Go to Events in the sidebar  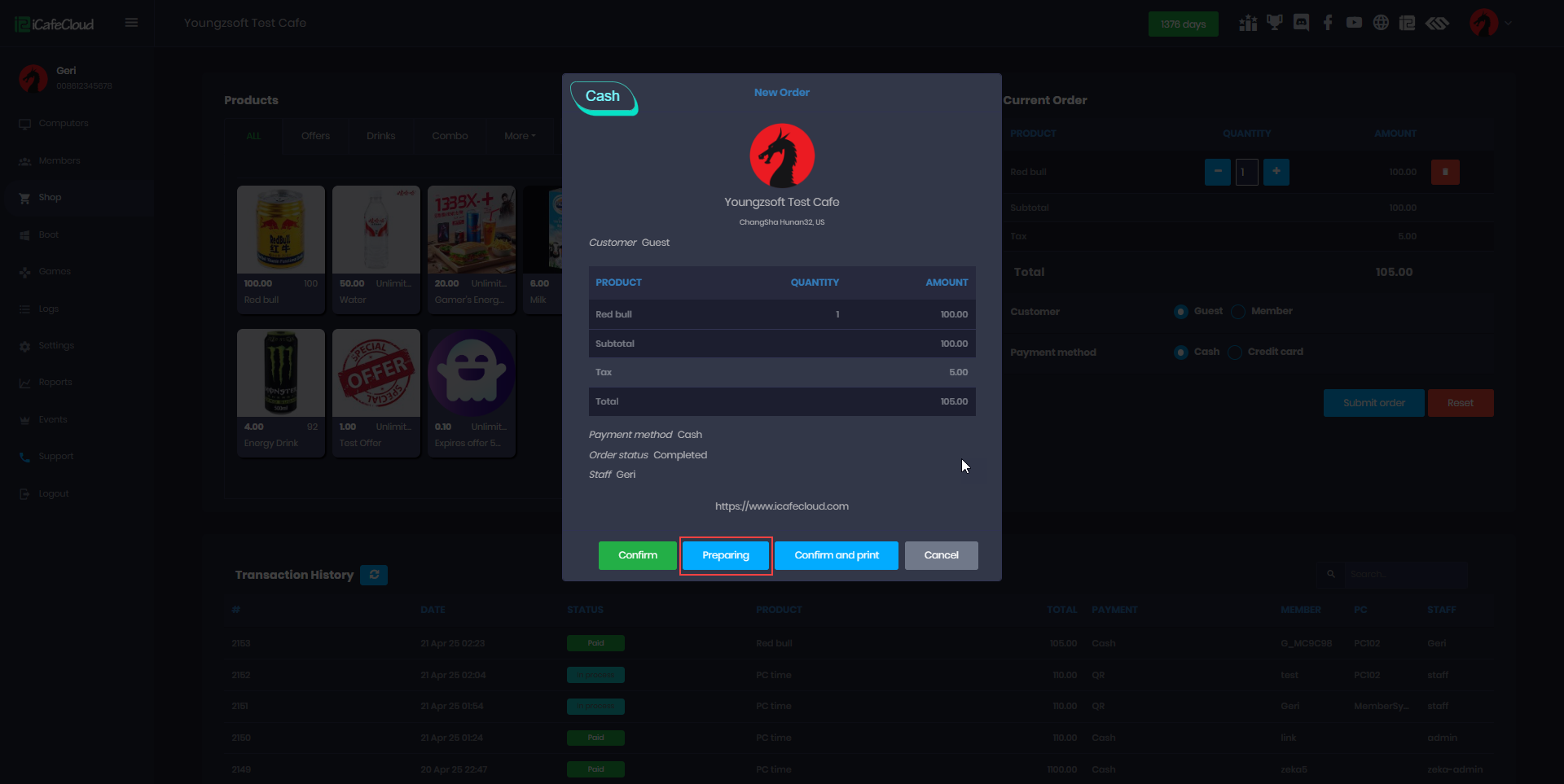53,420
